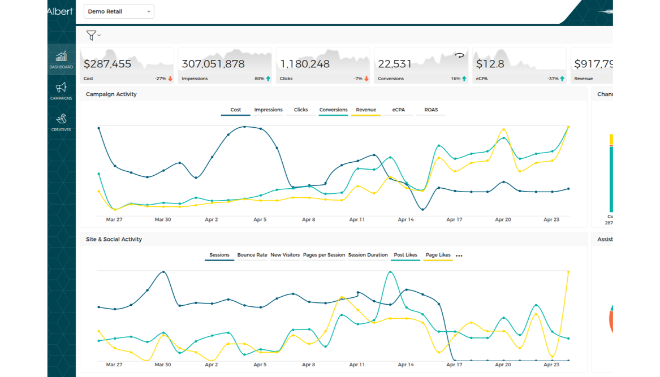This screenshot has height=377, width=660.
Task: Click the Albert logo
Action: tap(60, 11)
